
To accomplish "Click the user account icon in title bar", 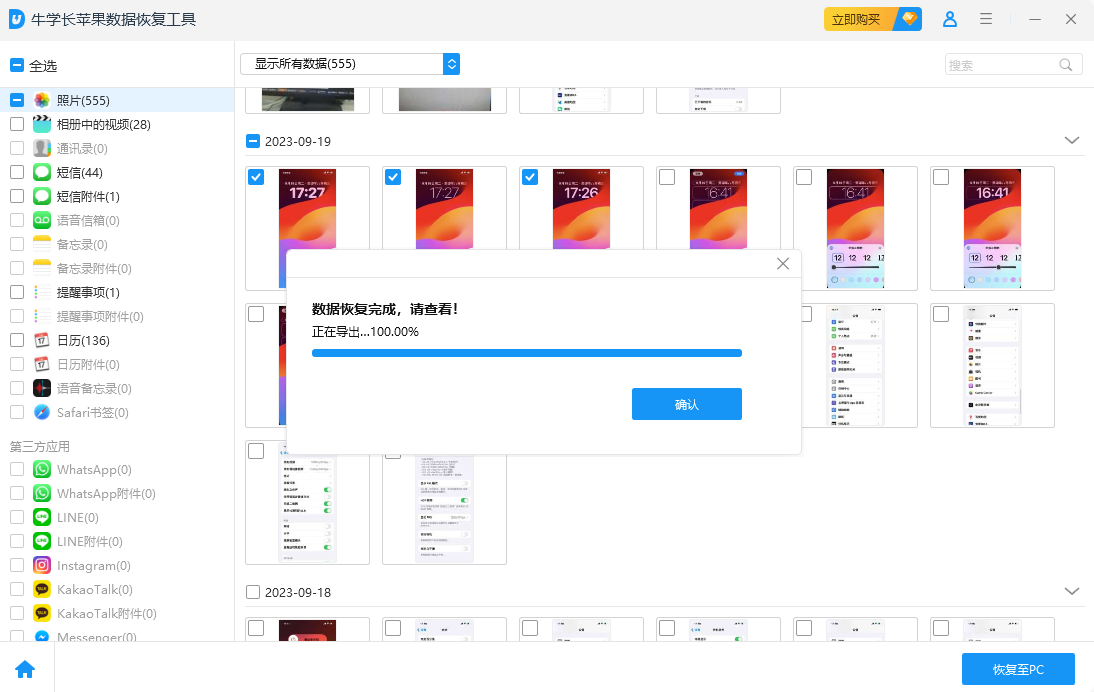I will tap(949, 19).
